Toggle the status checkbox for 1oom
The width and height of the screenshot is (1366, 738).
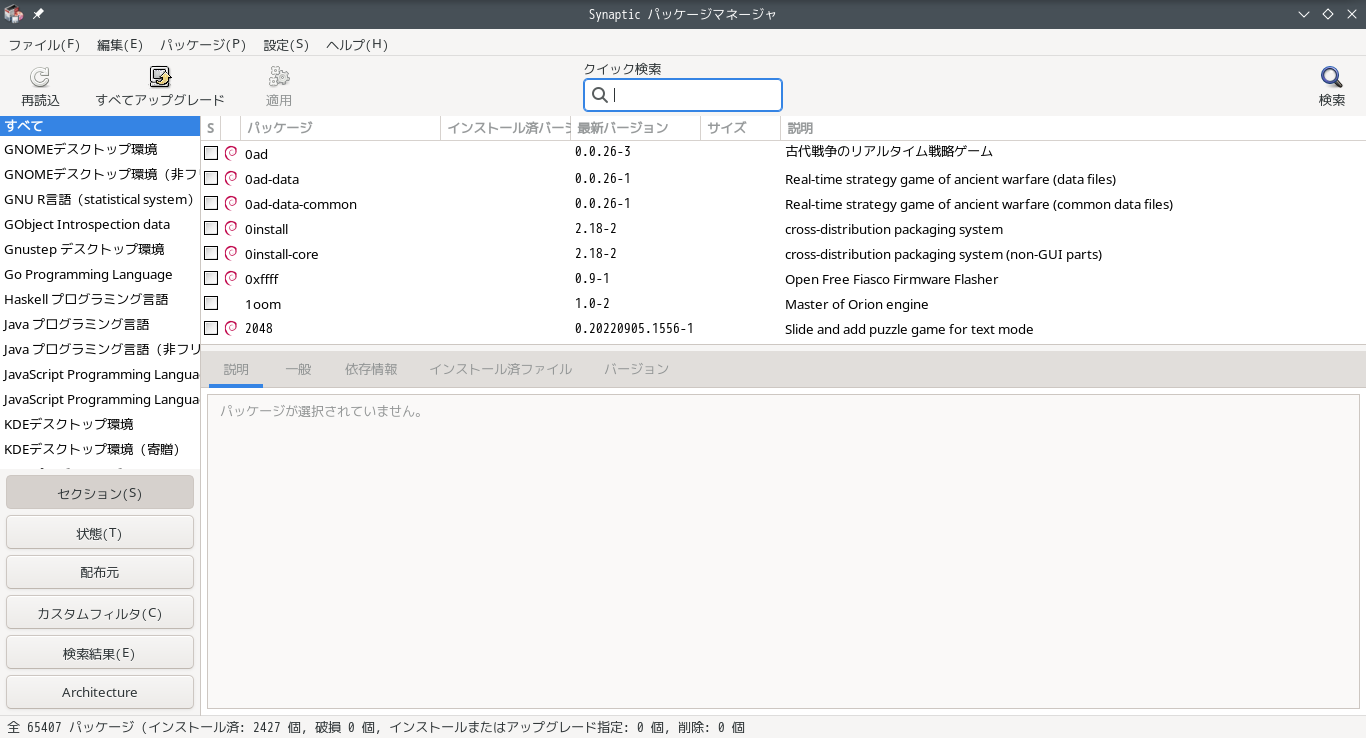211,303
